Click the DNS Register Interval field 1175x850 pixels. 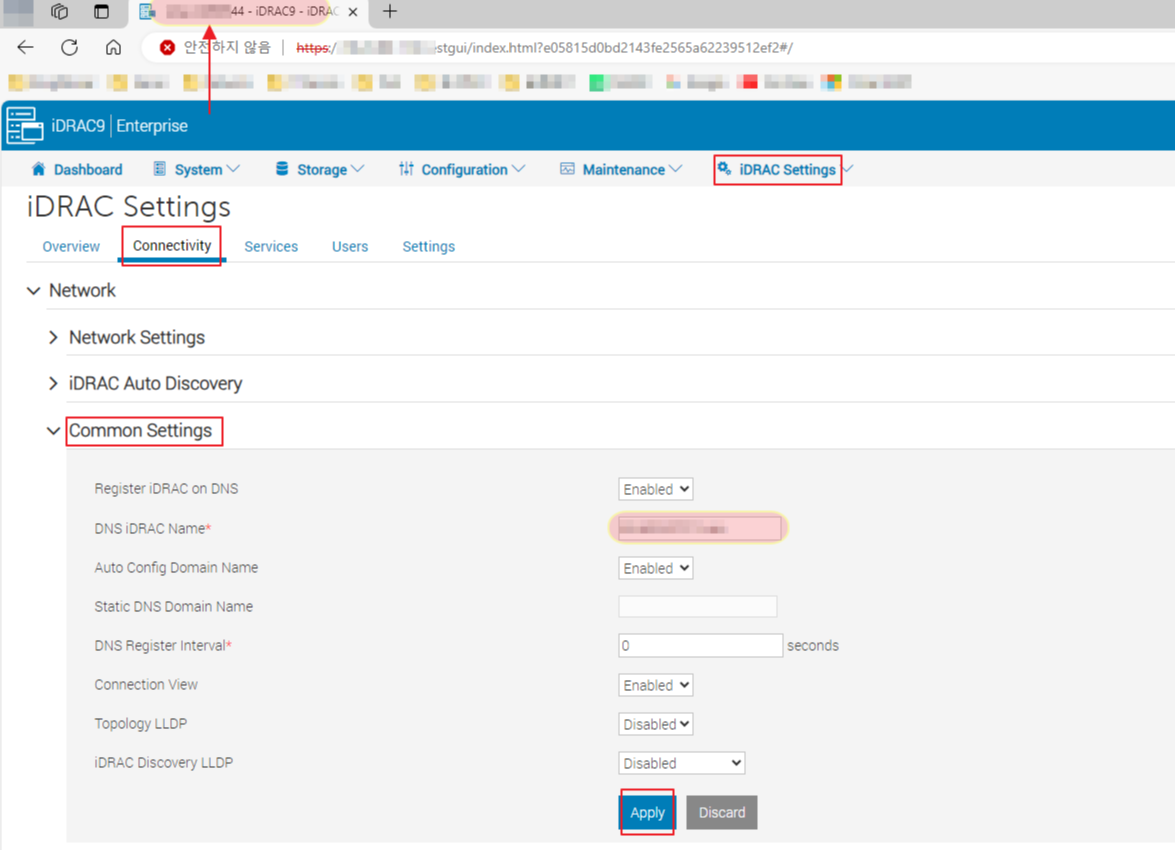701,645
